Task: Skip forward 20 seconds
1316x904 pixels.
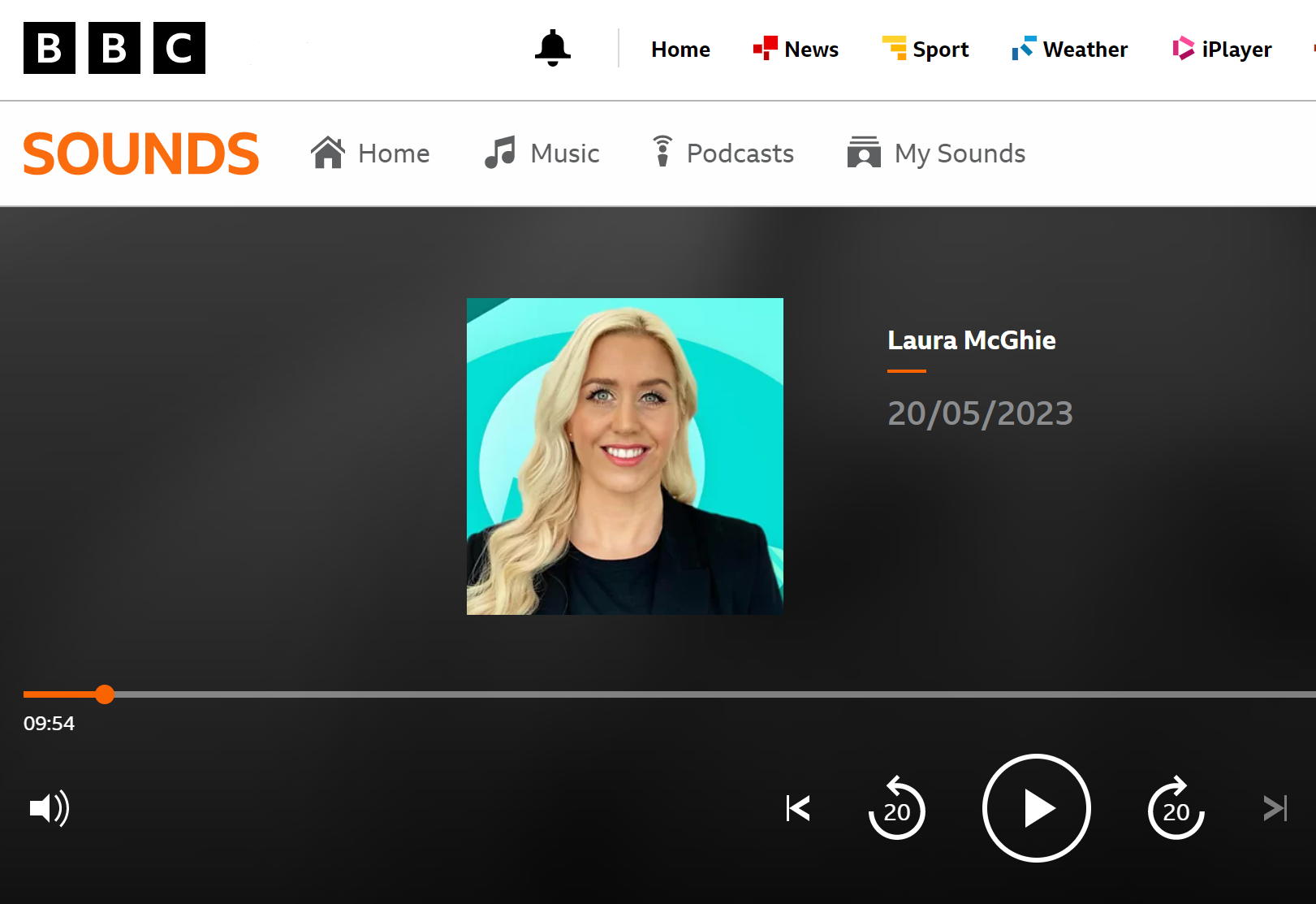Action: [x=1176, y=809]
